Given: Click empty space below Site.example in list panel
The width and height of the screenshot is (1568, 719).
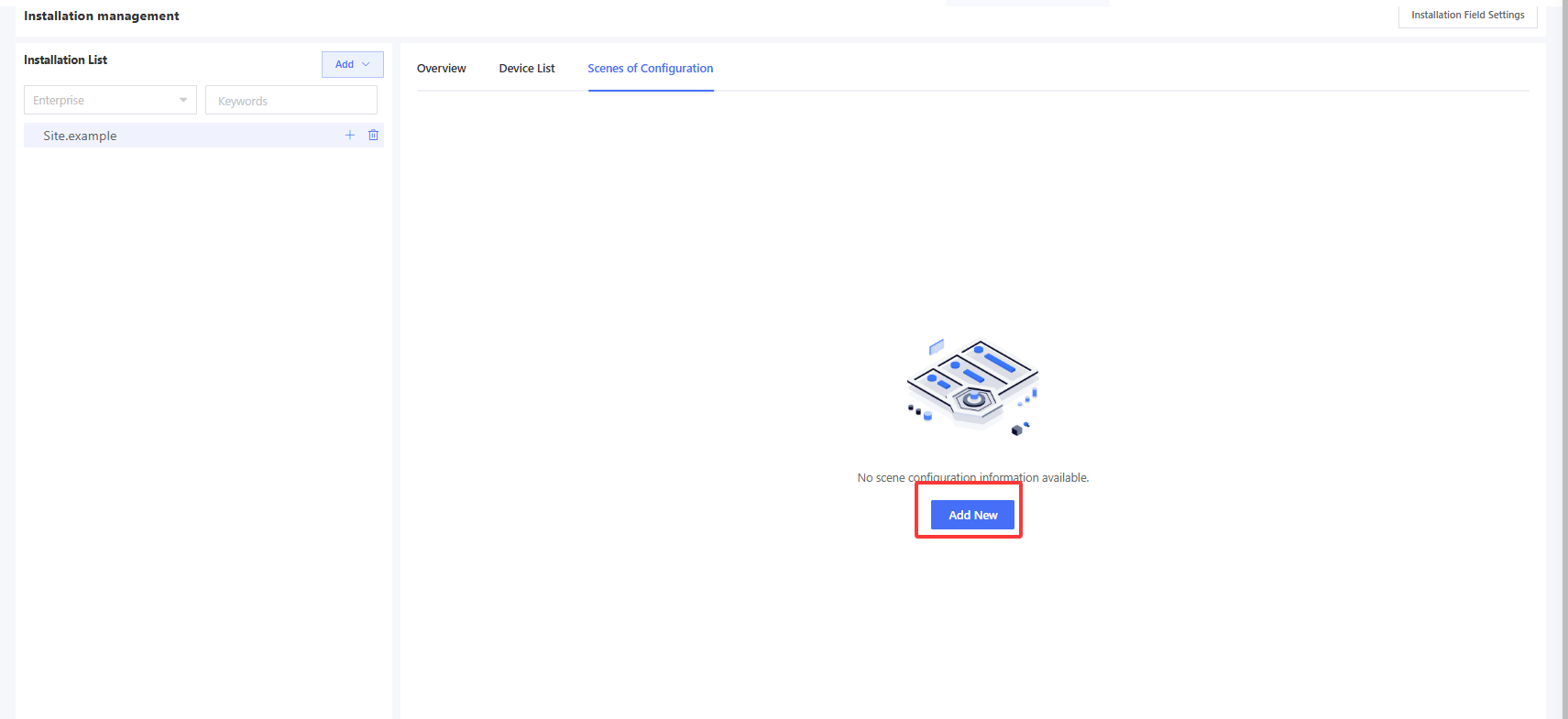Looking at the screenshot, I should click(202, 412).
